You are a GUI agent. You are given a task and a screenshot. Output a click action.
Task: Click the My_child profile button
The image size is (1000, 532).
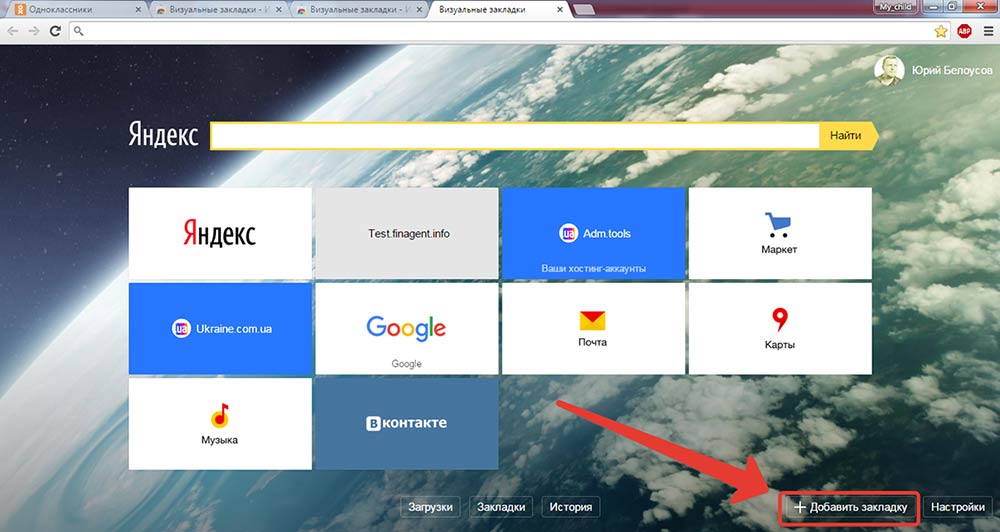pyautogui.click(x=895, y=6)
